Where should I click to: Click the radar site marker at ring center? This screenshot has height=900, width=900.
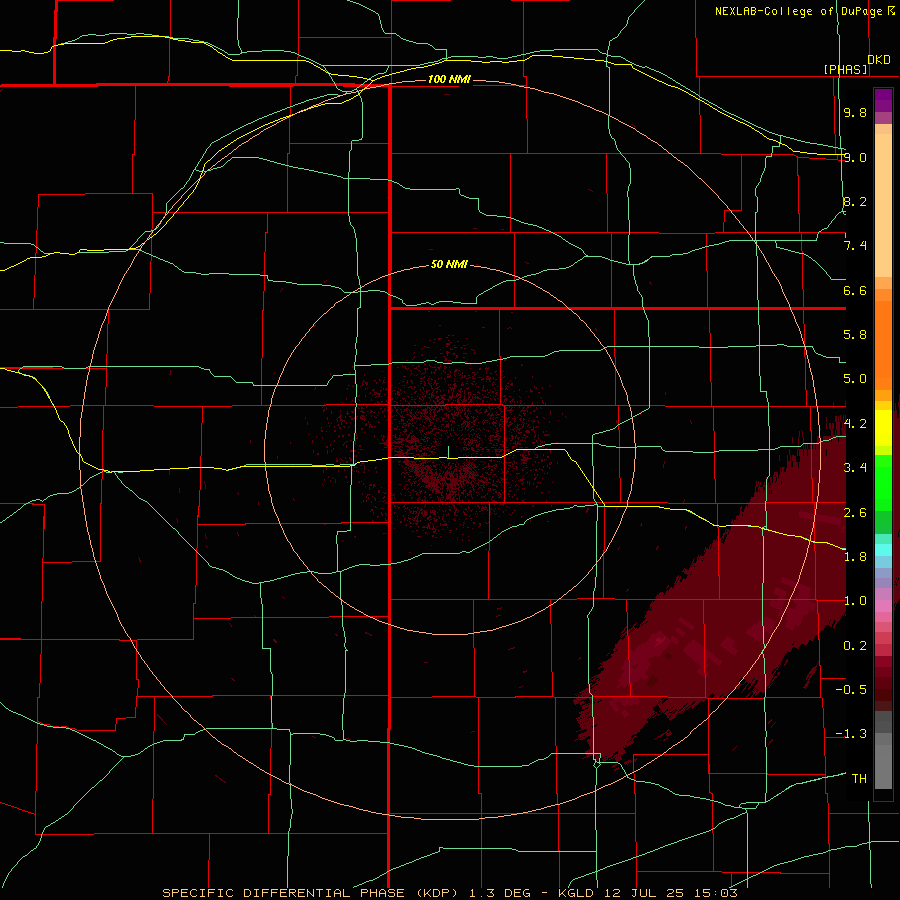pyautogui.click(x=448, y=452)
